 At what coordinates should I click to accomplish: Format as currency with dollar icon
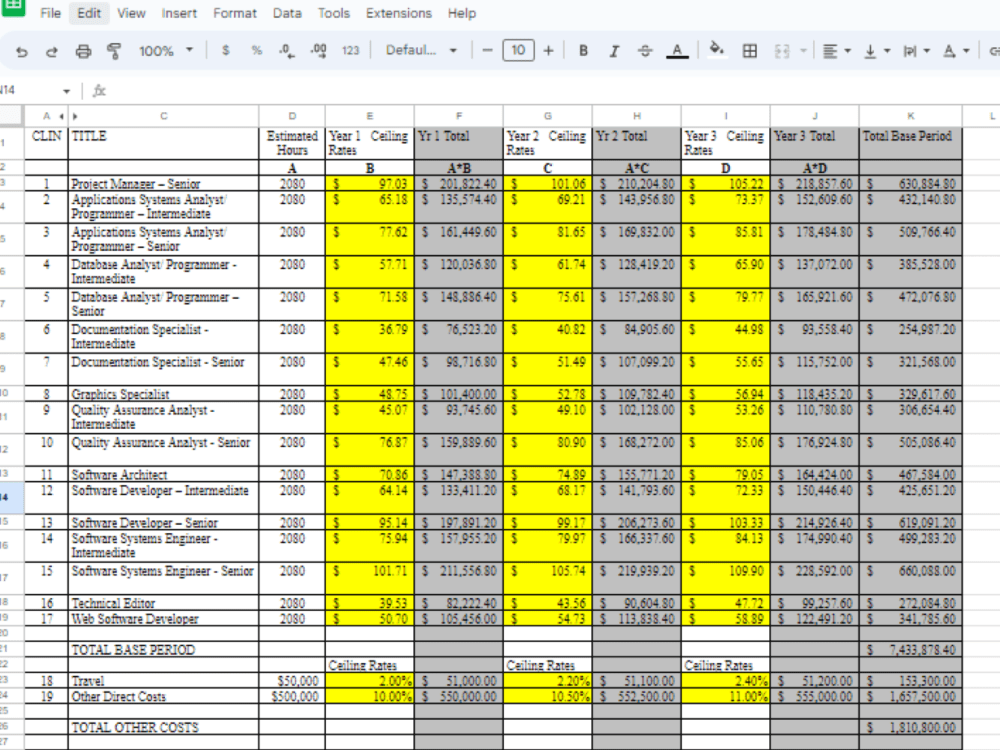point(225,50)
